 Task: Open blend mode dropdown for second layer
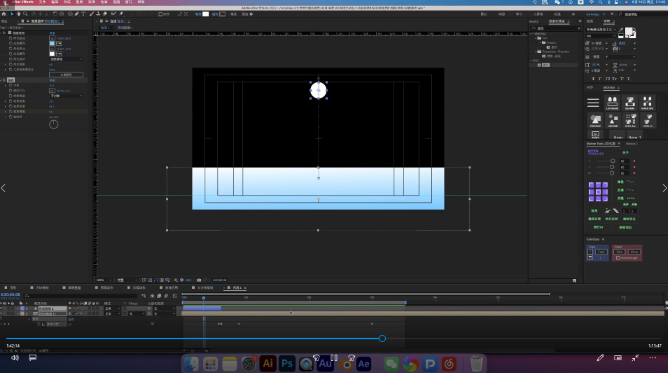click(x=113, y=313)
